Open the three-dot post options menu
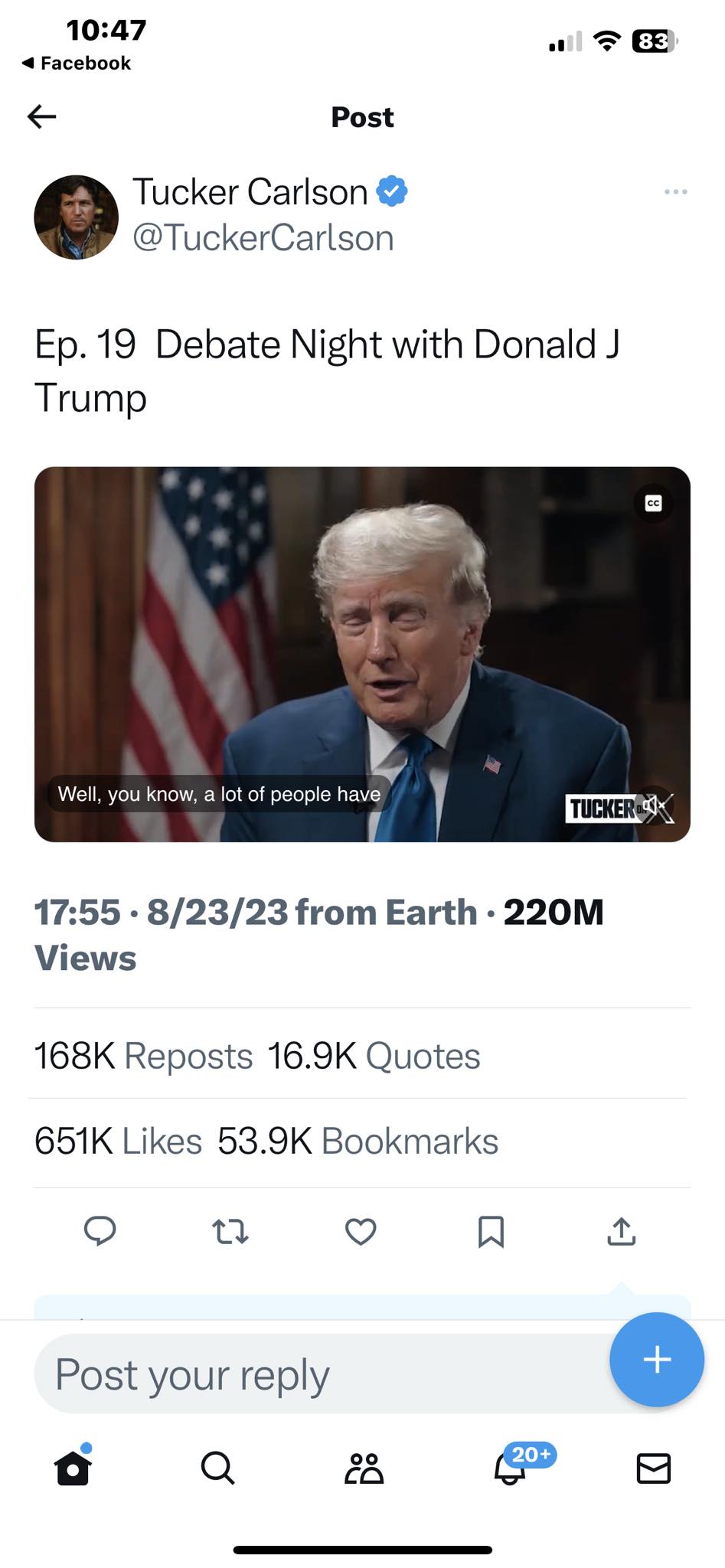The width and height of the screenshot is (725, 1568). tap(675, 191)
